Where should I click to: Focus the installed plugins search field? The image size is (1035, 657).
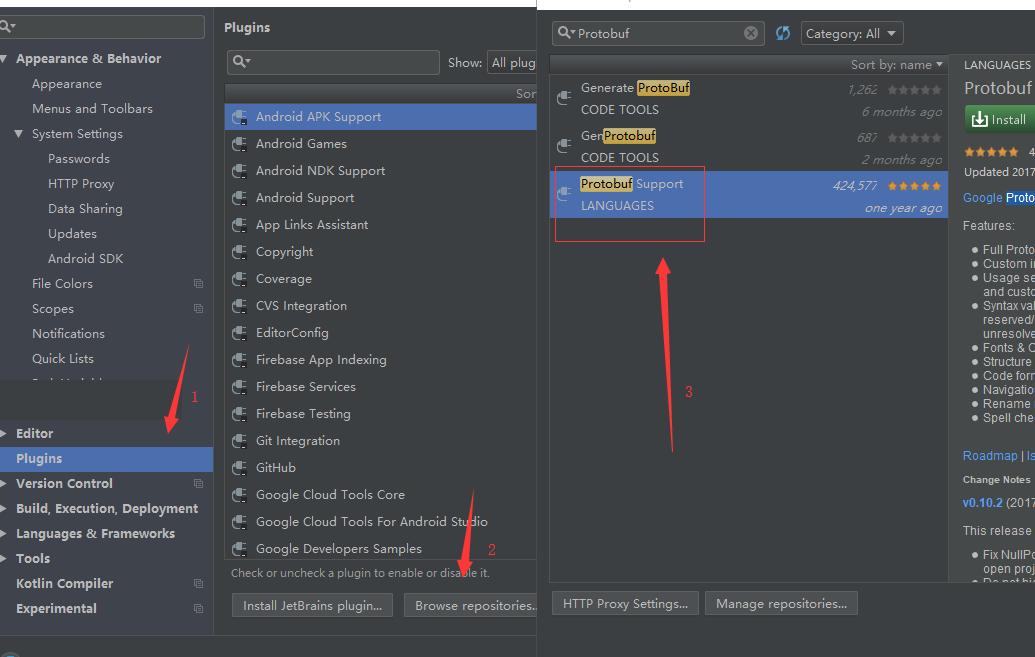click(333, 62)
